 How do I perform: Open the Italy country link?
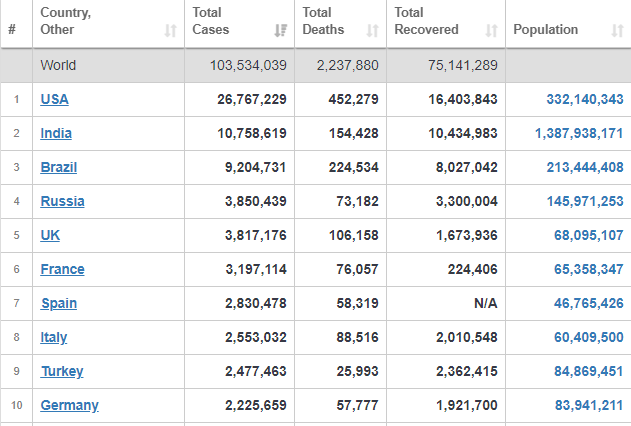click(54, 337)
